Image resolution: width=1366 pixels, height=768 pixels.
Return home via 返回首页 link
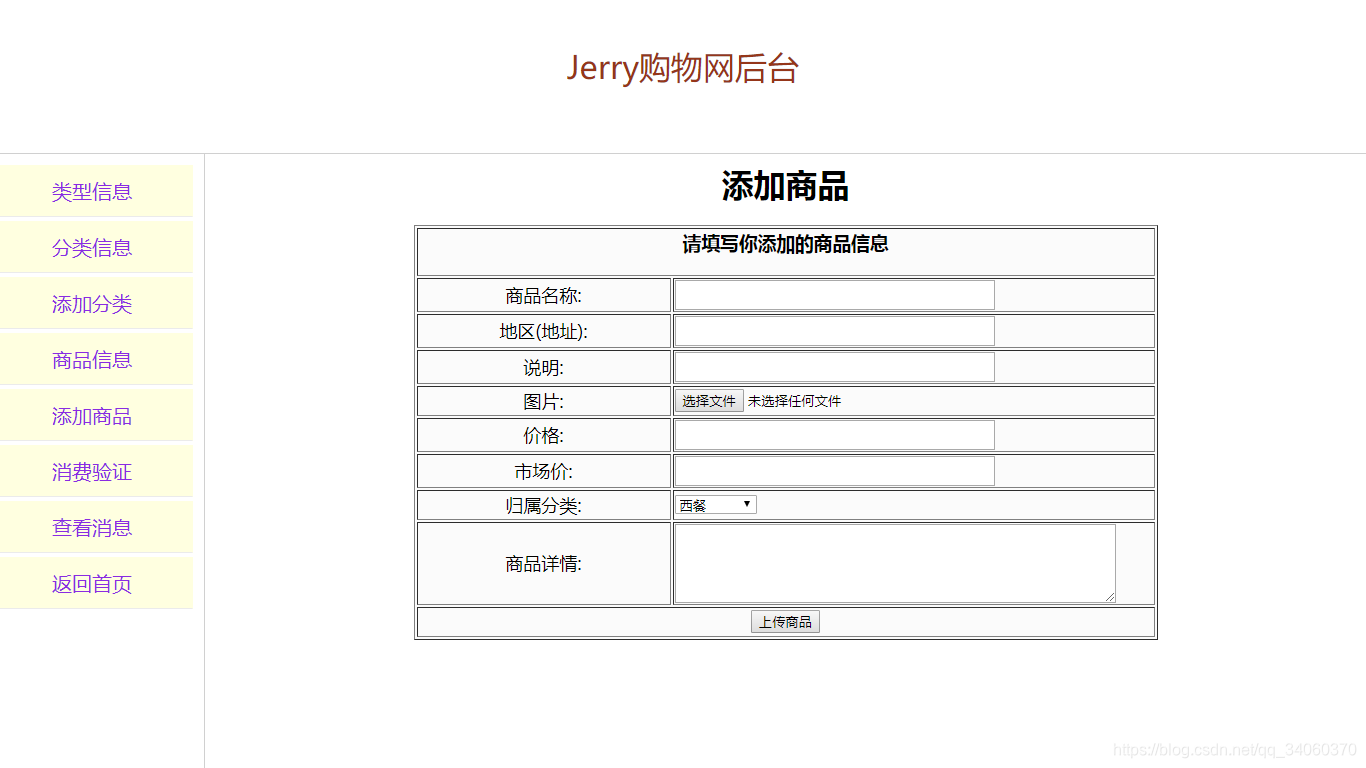point(92,584)
